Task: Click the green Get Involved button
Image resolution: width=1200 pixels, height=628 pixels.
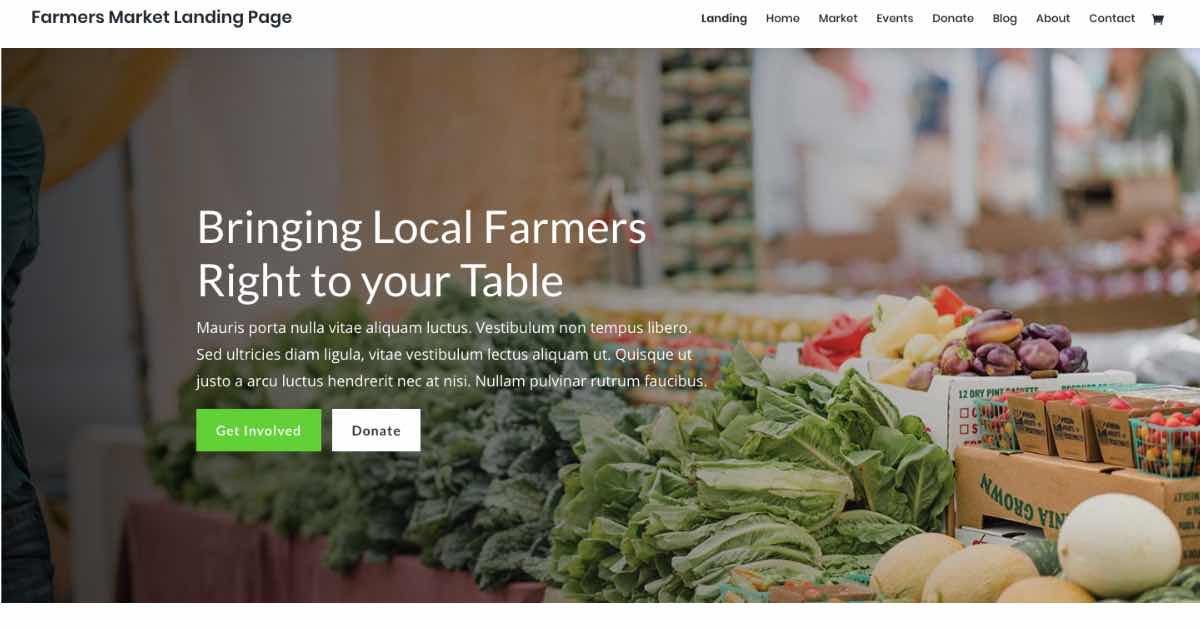Action: click(x=258, y=430)
